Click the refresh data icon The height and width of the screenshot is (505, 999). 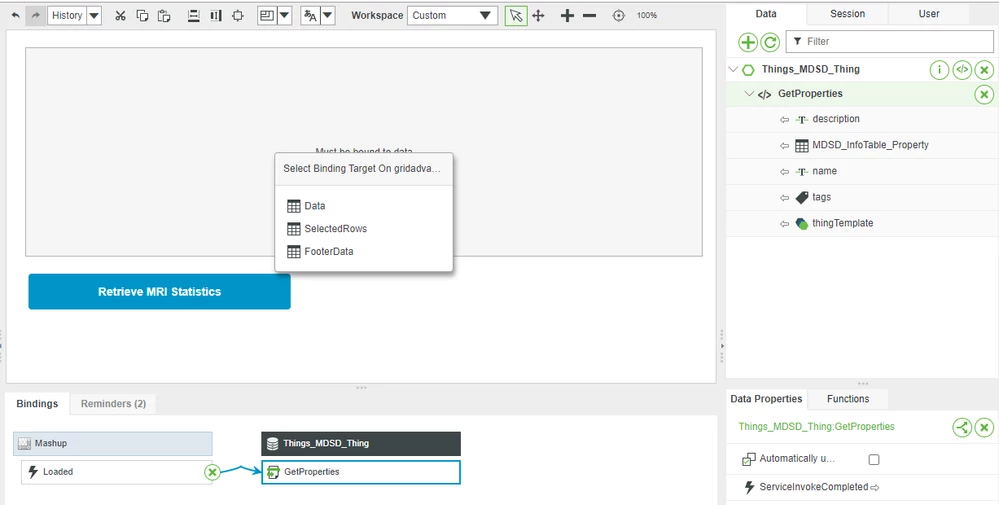pos(770,42)
